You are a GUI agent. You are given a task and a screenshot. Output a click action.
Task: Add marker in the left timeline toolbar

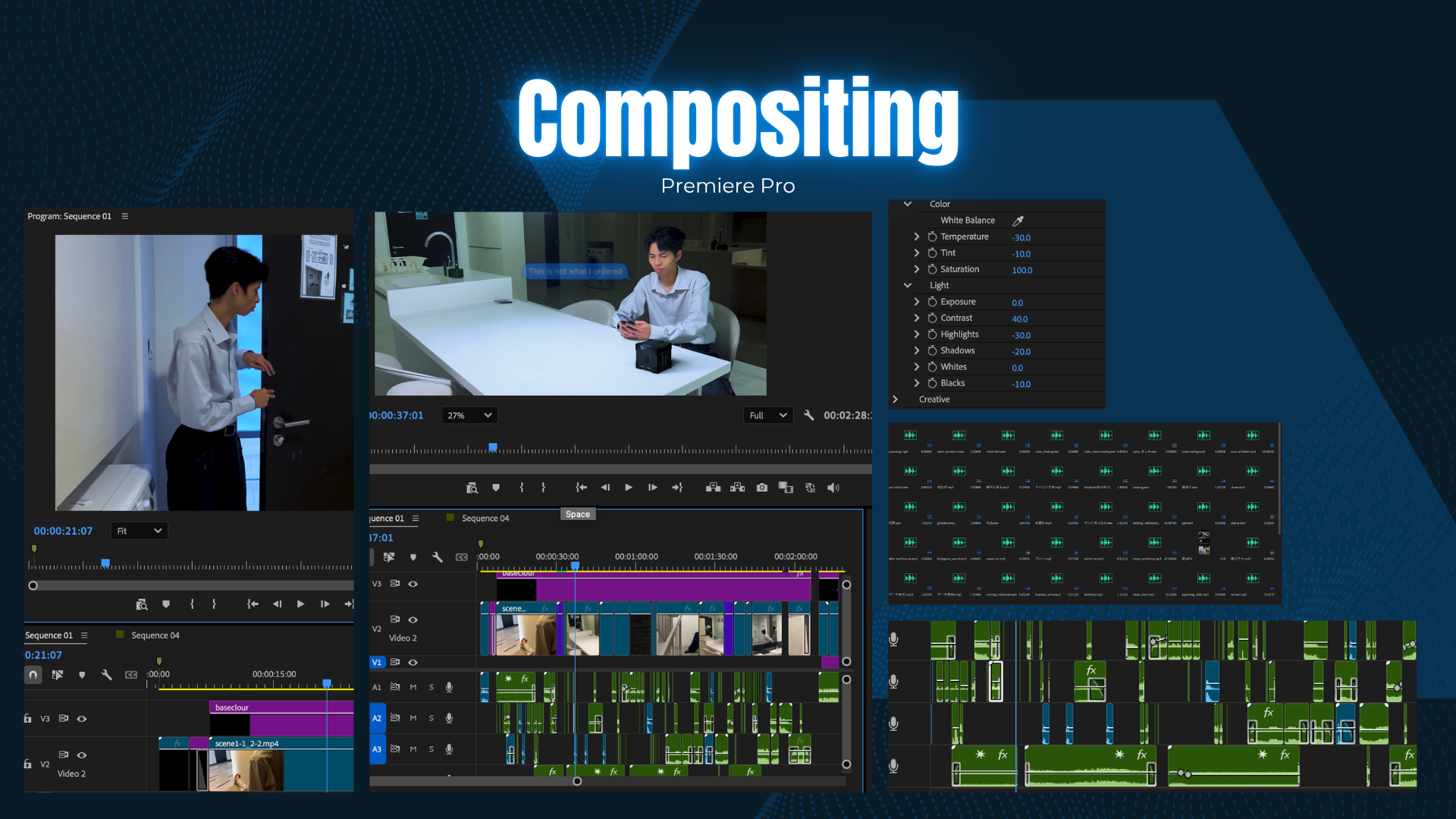point(82,675)
